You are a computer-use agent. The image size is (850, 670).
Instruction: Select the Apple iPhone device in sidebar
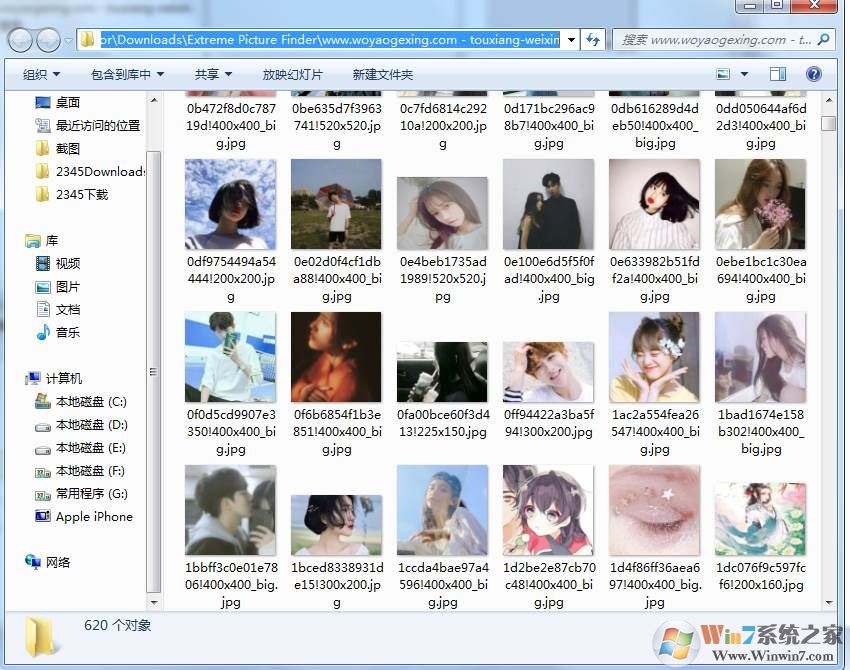click(x=93, y=517)
